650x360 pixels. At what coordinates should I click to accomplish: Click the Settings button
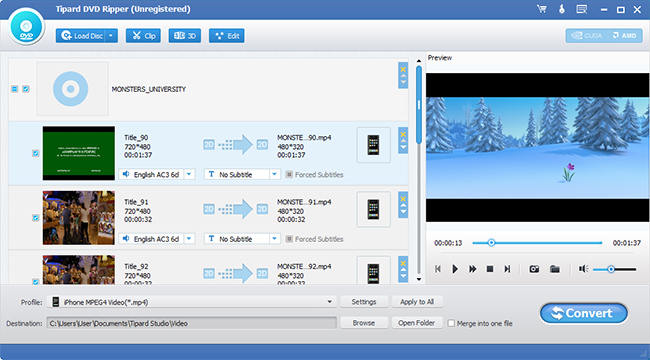coord(364,302)
